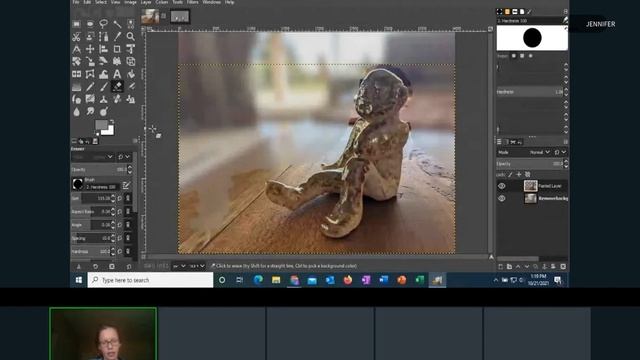Toggle lock pixels brush icon in Layers

(x=511, y=175)
